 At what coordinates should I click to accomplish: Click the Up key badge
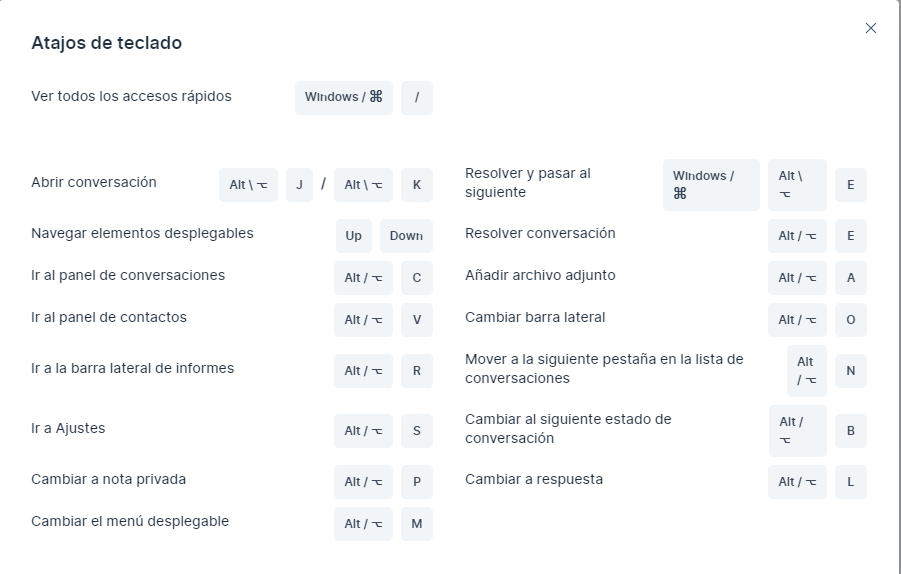354,236
